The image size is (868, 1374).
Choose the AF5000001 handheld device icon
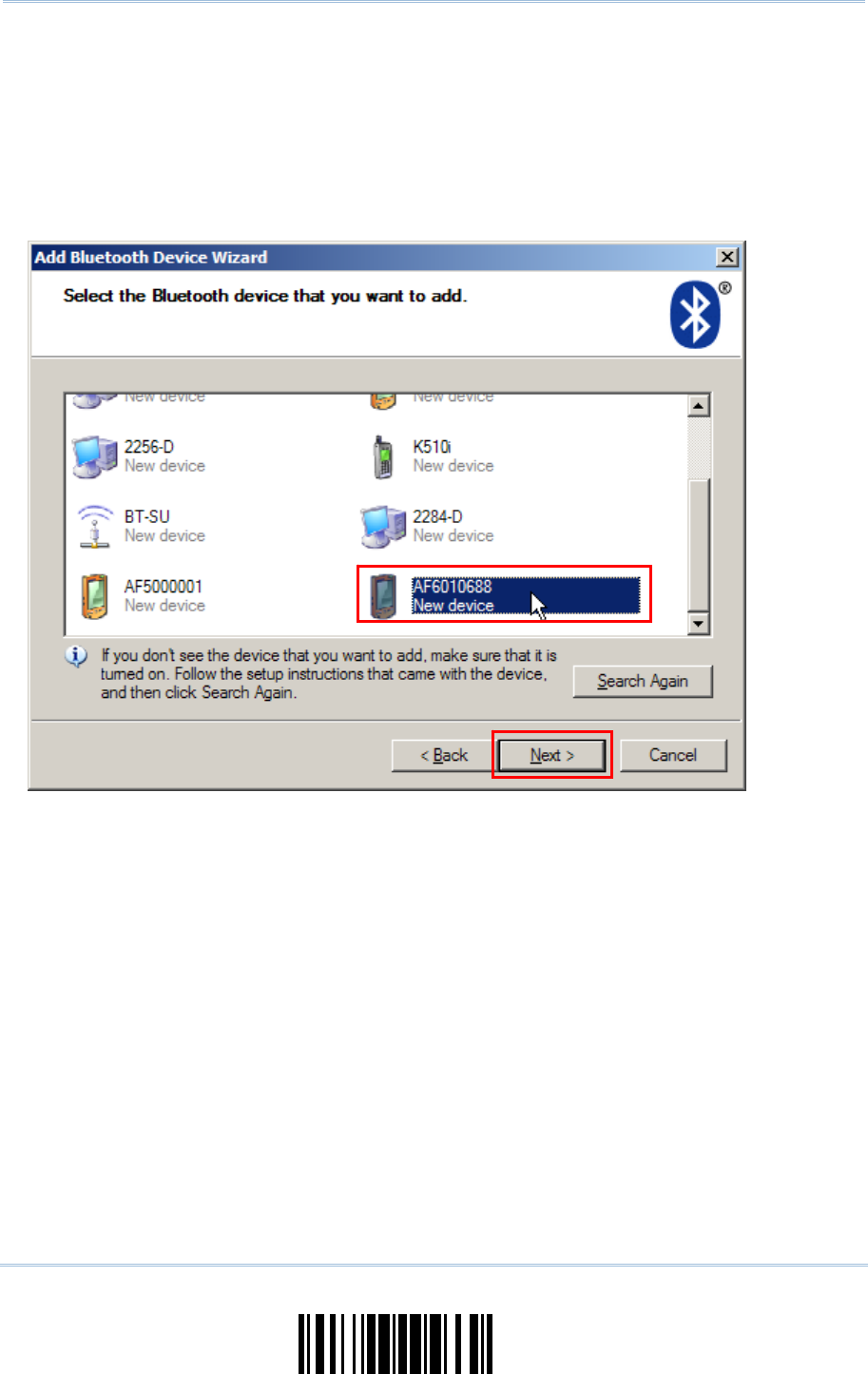click(94, 597)
